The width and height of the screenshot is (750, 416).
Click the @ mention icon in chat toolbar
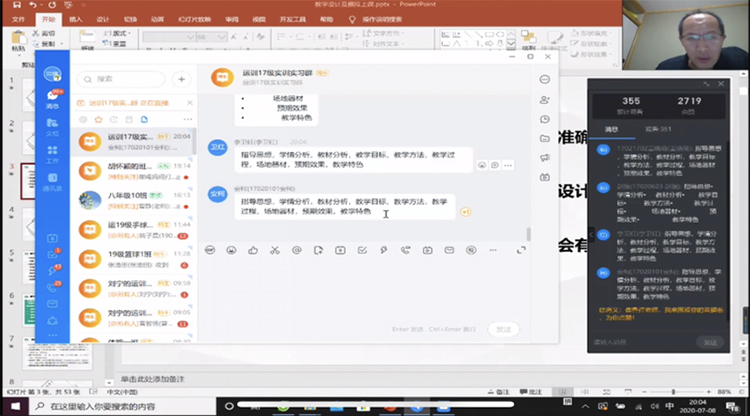[x=297, y=250]
